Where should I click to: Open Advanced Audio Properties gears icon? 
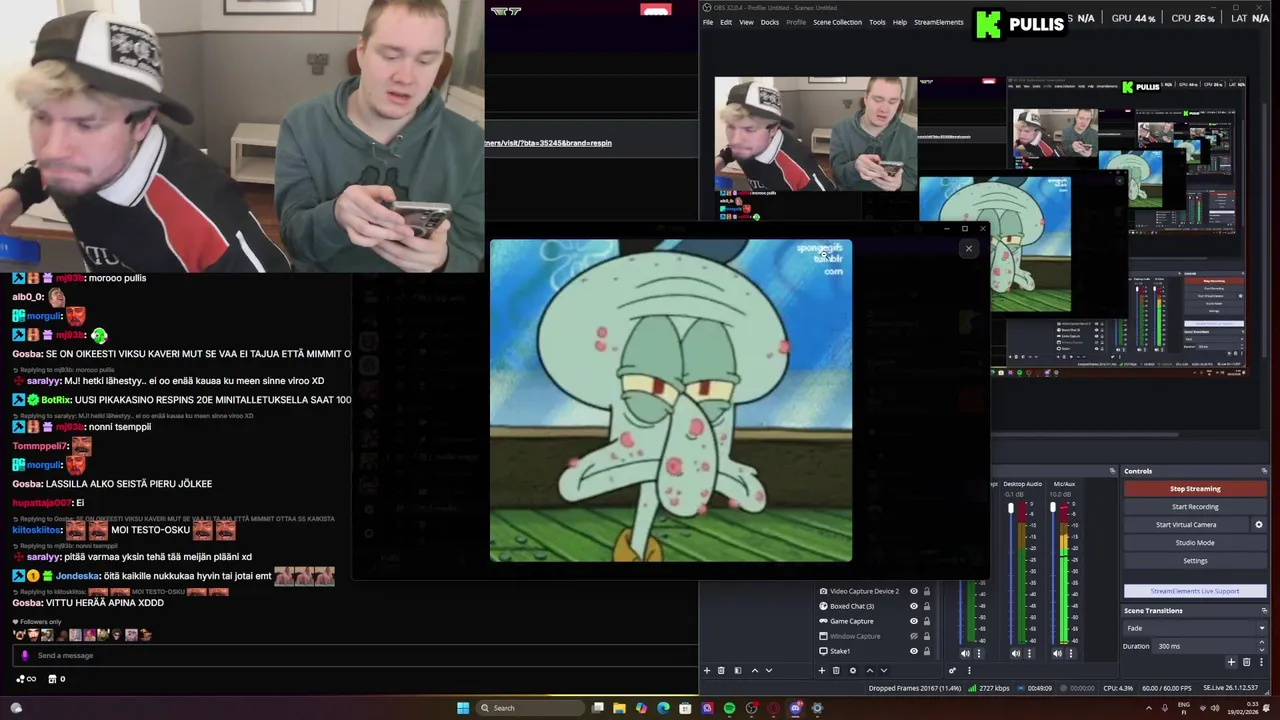click(x=952, y=671)
